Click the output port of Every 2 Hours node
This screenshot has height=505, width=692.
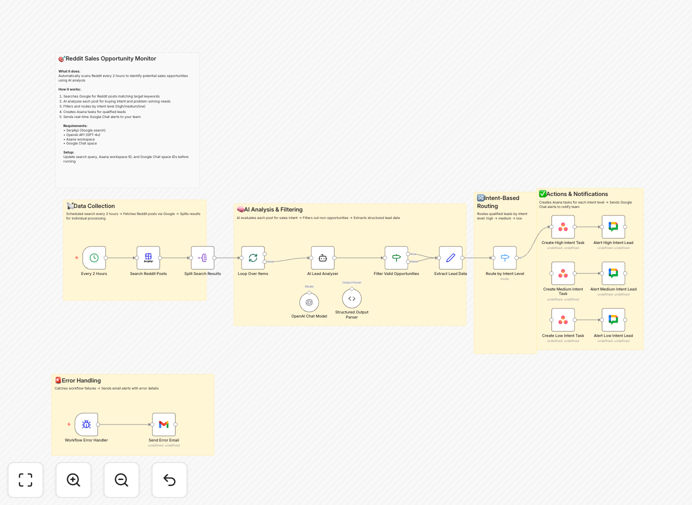pyautogui.click(x=106, y=258)
